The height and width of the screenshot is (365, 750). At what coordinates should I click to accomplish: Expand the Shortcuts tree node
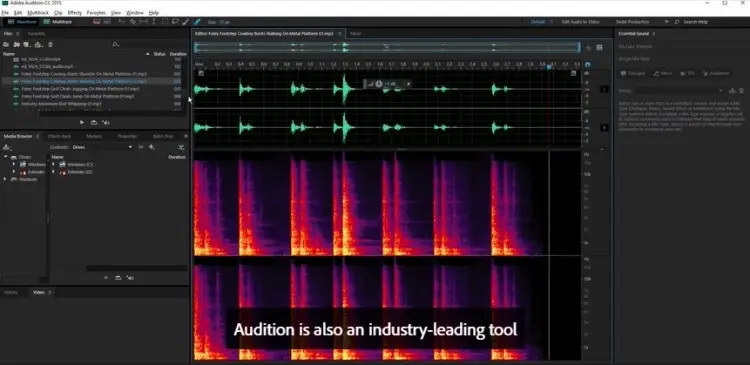[5, 179]
